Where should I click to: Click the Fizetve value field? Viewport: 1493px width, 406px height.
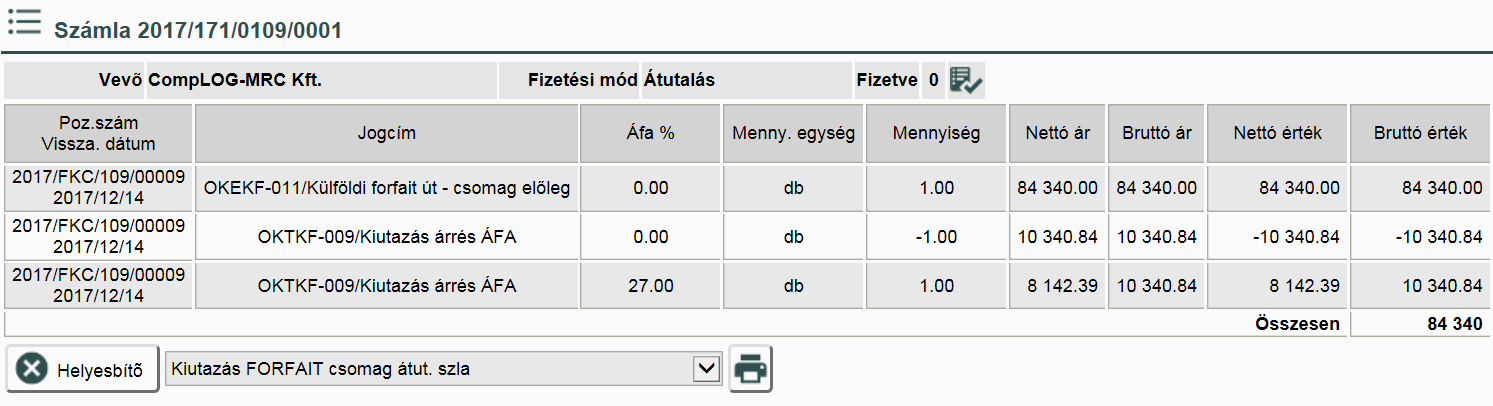932,81
